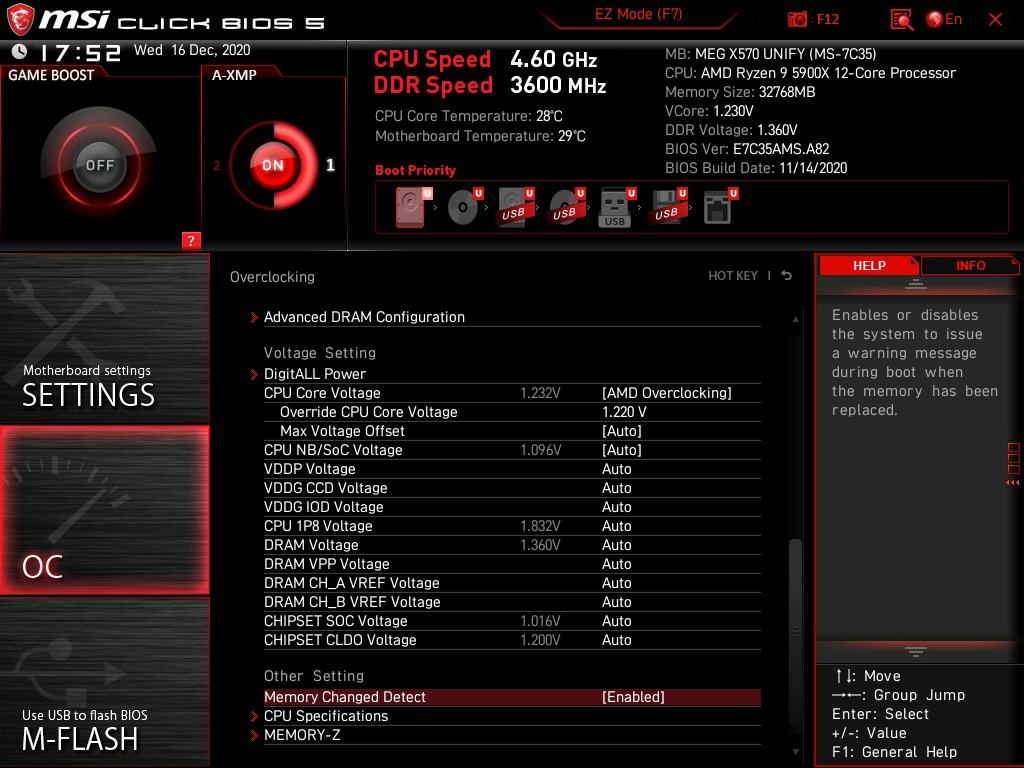This screenshot has width=1024, height=768.
Task: Click the scrollbar down arrow
Action: [795, 752]
